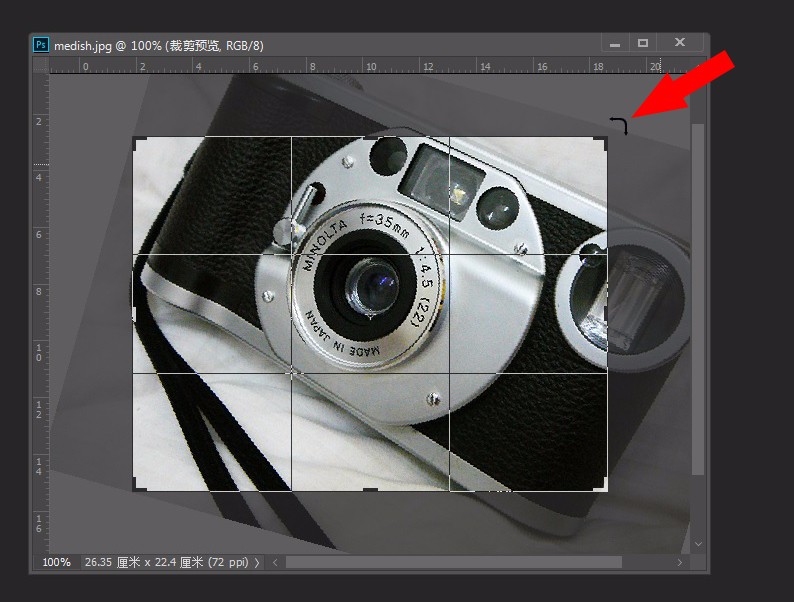Click the horizontal ruler at mark 10
The image size is (794, 602).
tap(369, 66)
